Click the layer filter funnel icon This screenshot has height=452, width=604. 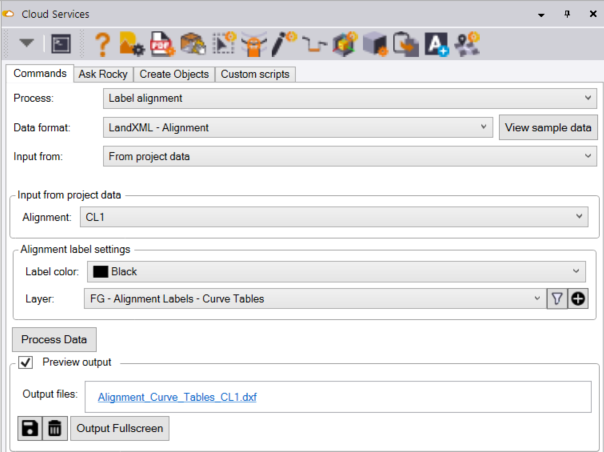(557, 299)
